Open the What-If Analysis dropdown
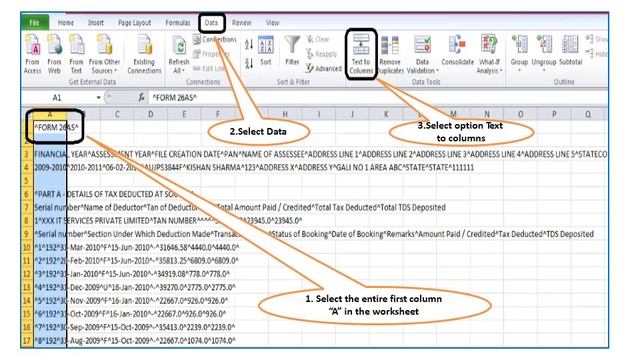 coord(489,54)
